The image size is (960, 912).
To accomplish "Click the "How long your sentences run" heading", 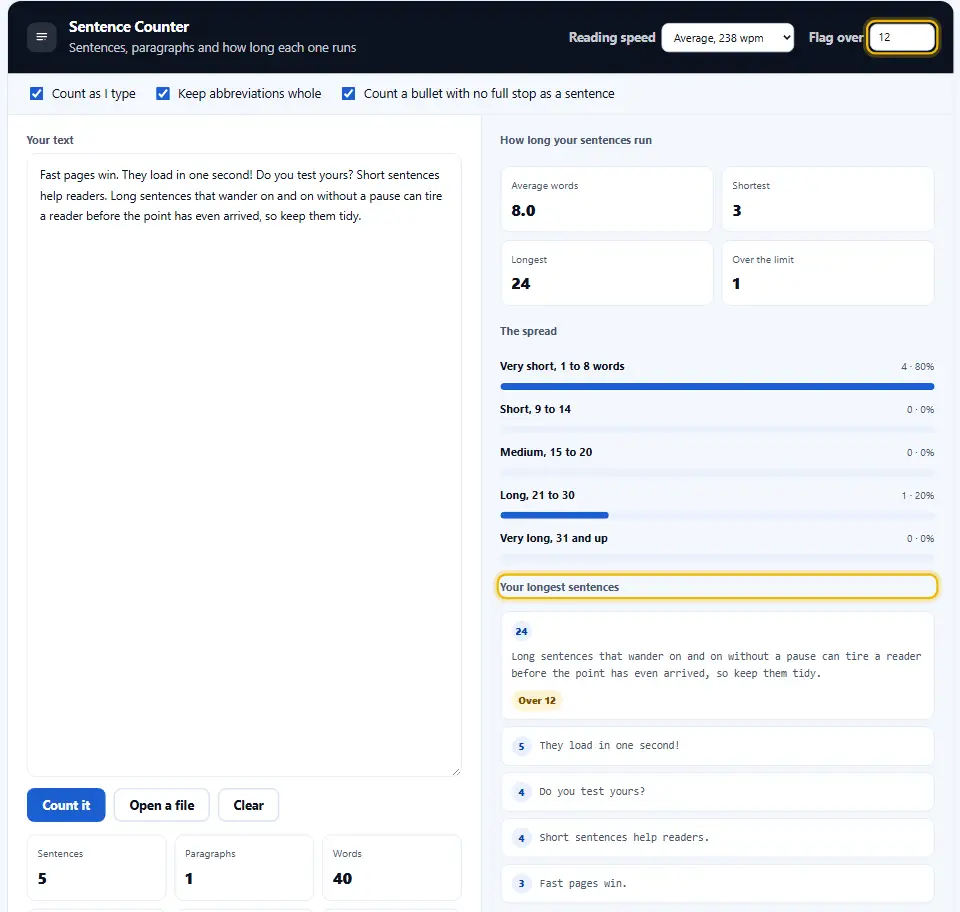I will (576, 140).
